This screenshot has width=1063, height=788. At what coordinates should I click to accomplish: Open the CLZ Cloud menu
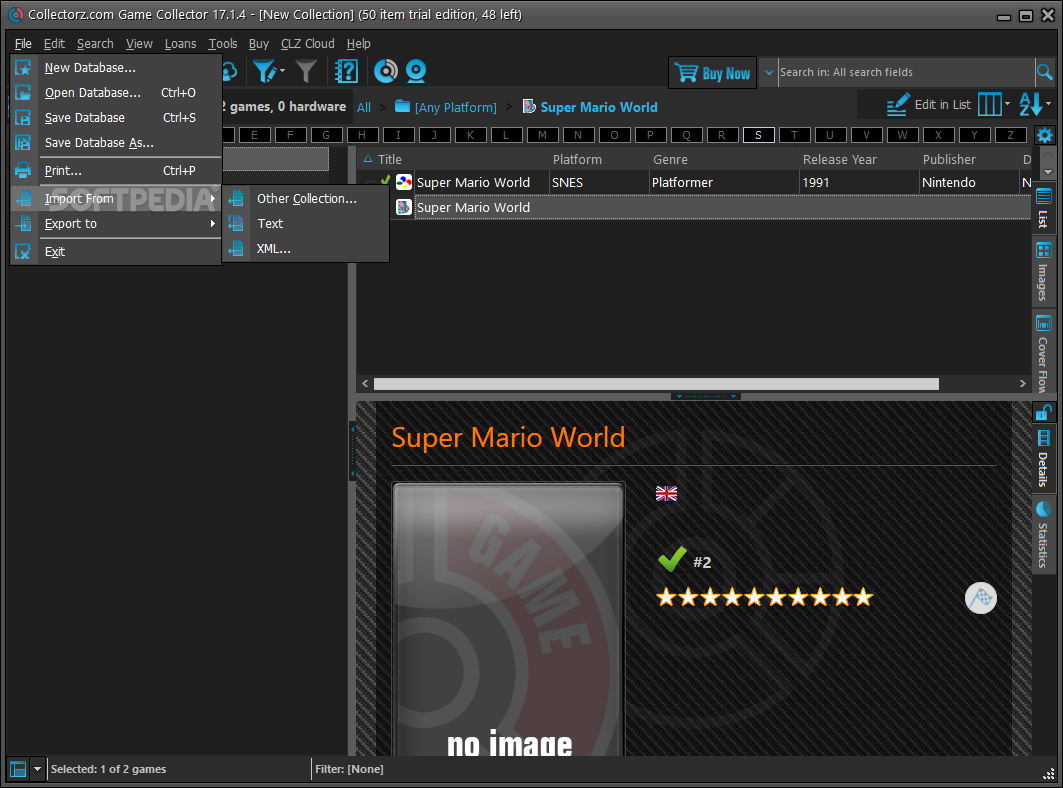(308, 44)
